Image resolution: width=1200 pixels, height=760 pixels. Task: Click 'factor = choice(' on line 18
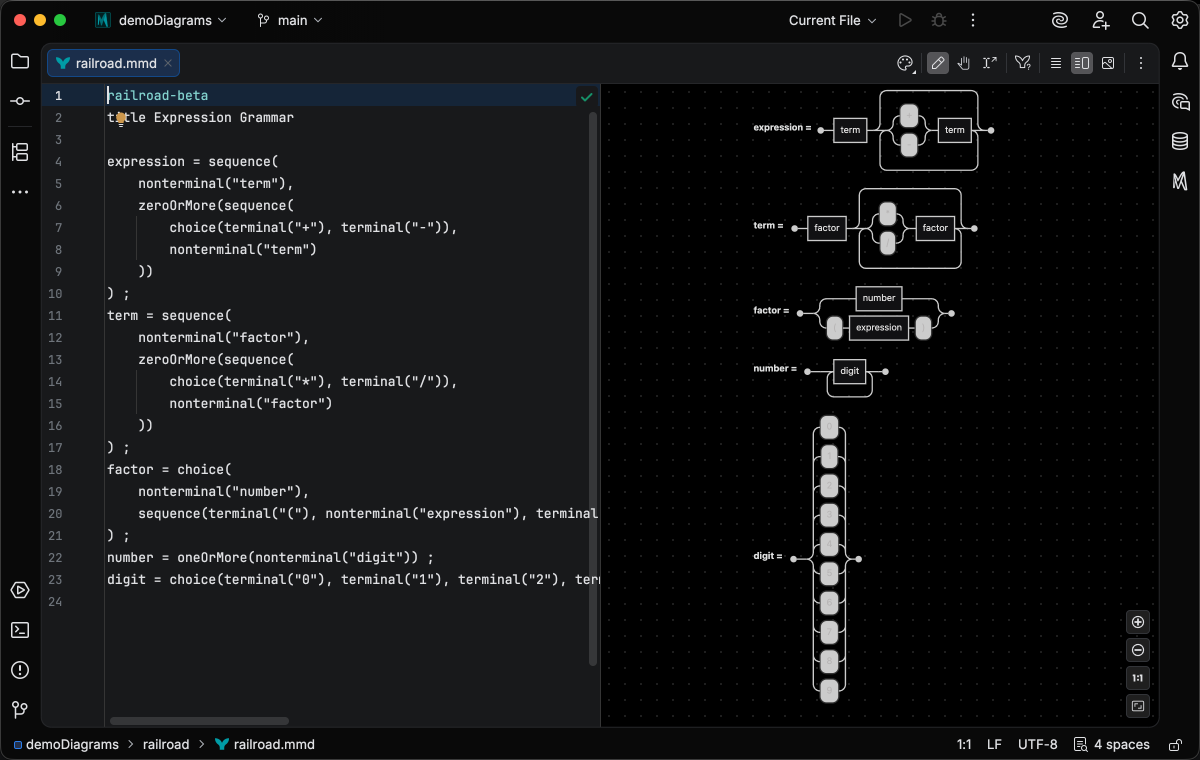coord(169,469)
